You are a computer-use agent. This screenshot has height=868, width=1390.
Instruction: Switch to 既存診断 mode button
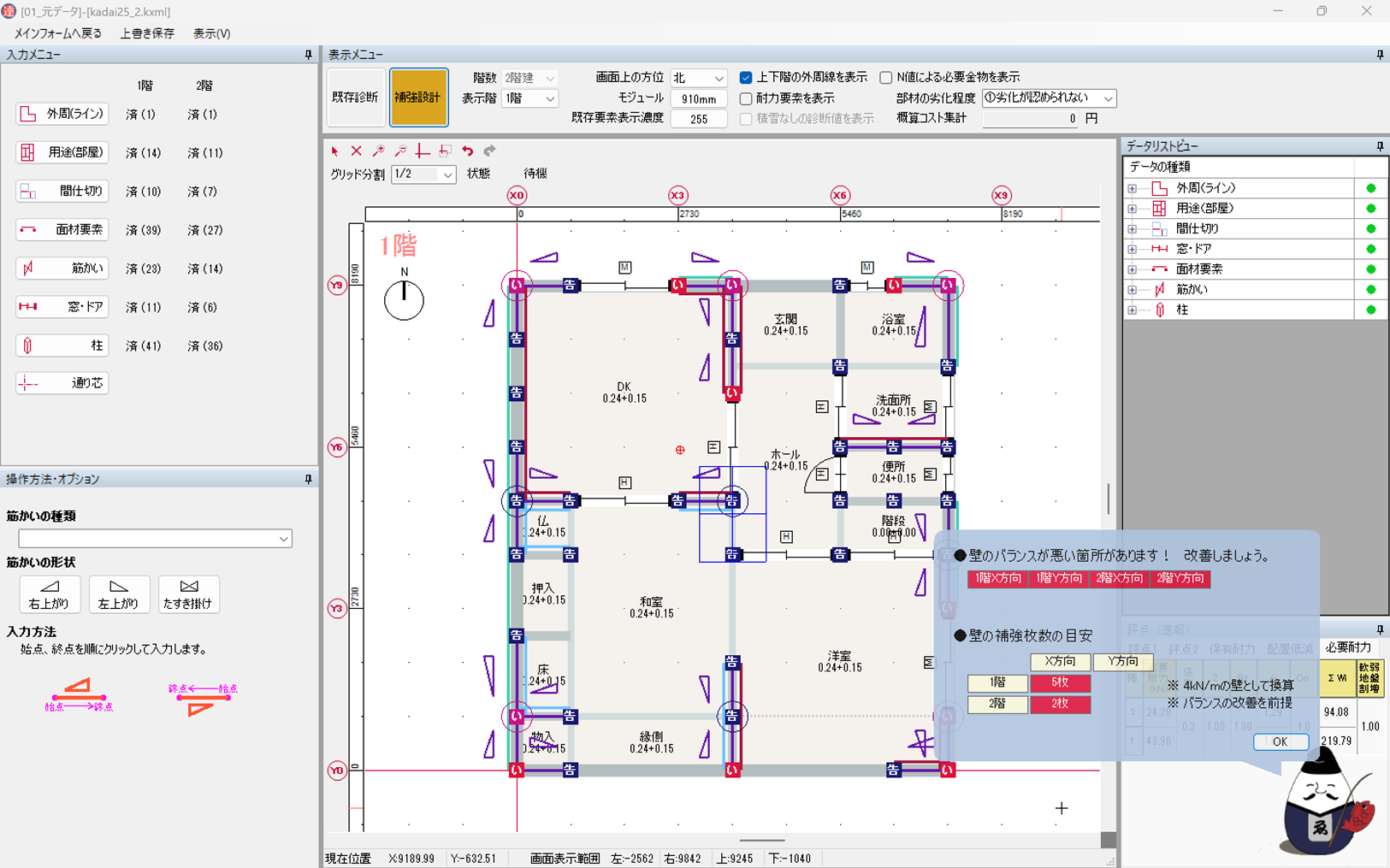click(x=355, y=97)
